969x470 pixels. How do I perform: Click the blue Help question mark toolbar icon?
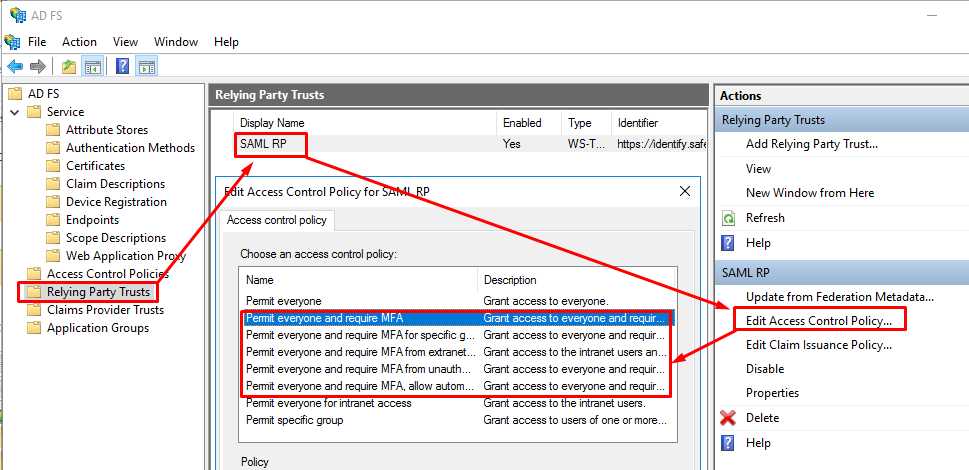point(122,67)
